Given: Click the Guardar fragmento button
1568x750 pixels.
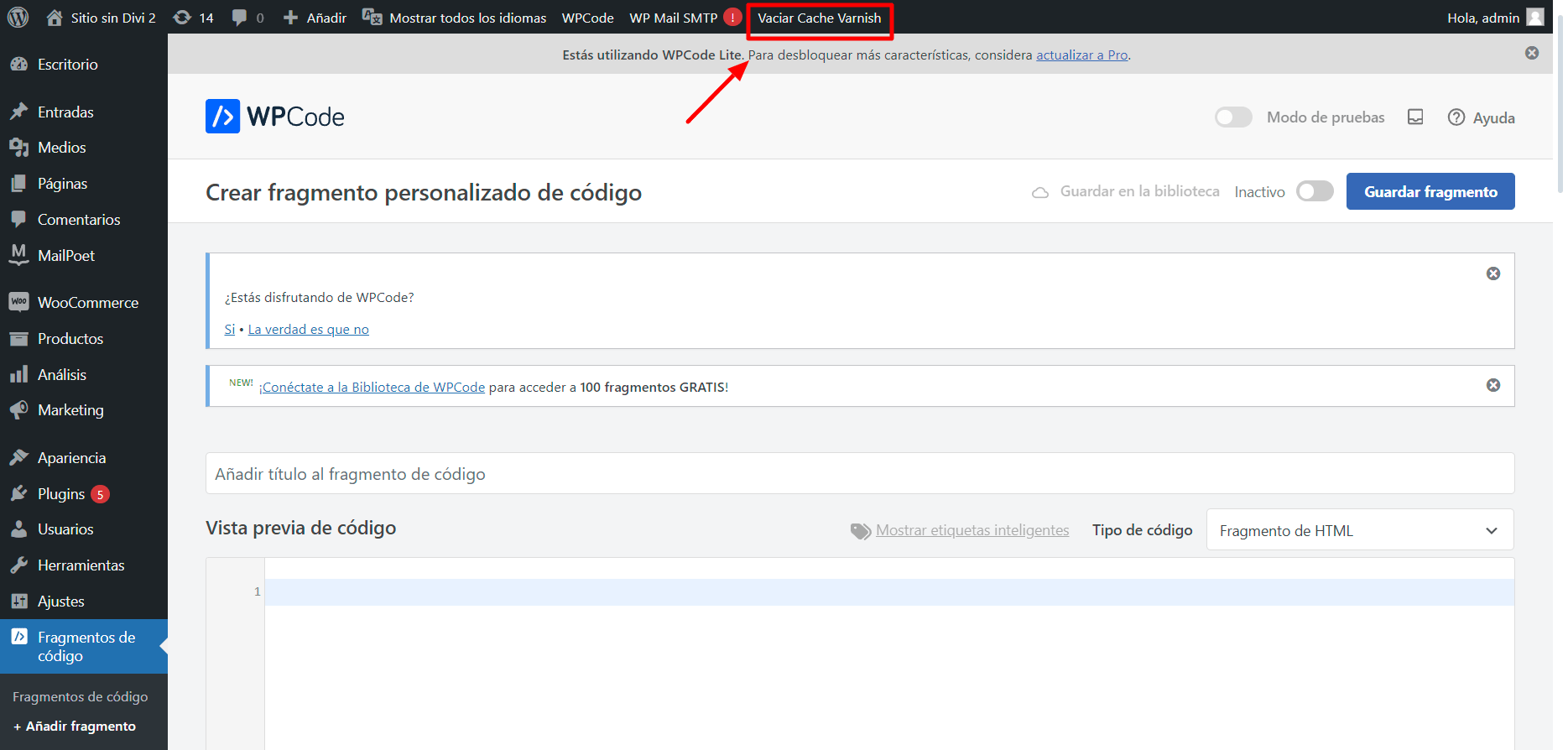Looking at the screenshot, I should [1430, 191].
